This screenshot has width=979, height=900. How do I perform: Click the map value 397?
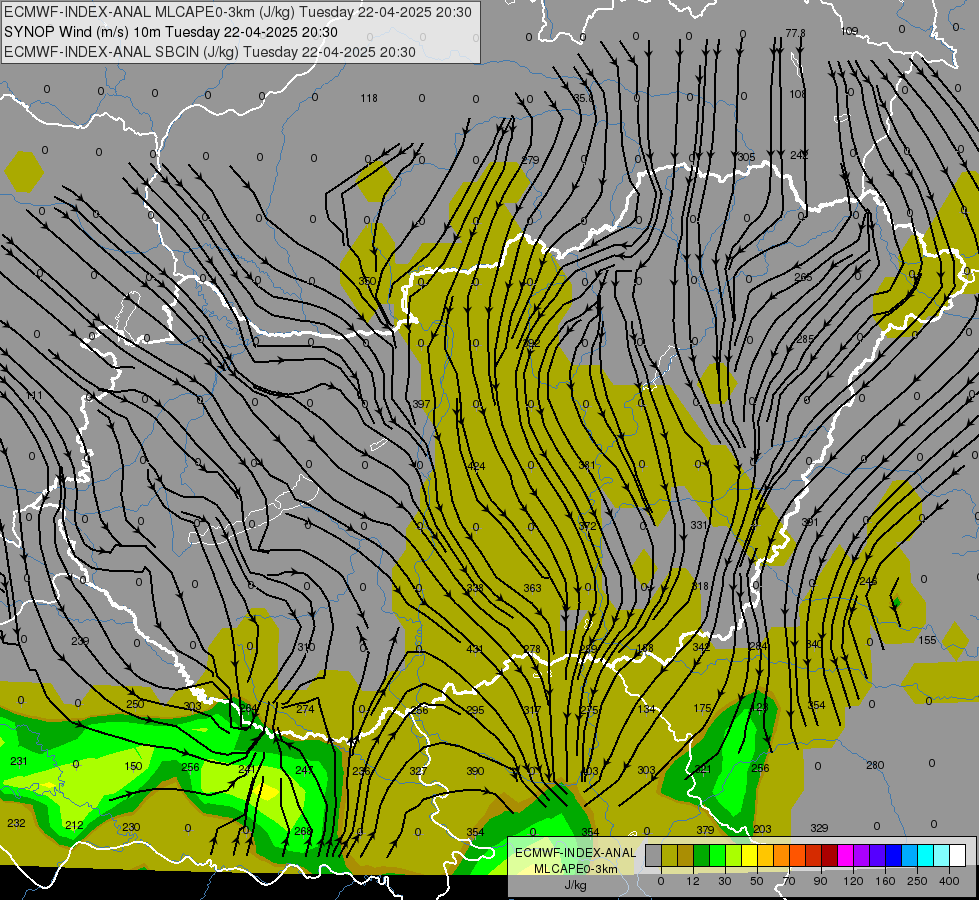point(421,404)
